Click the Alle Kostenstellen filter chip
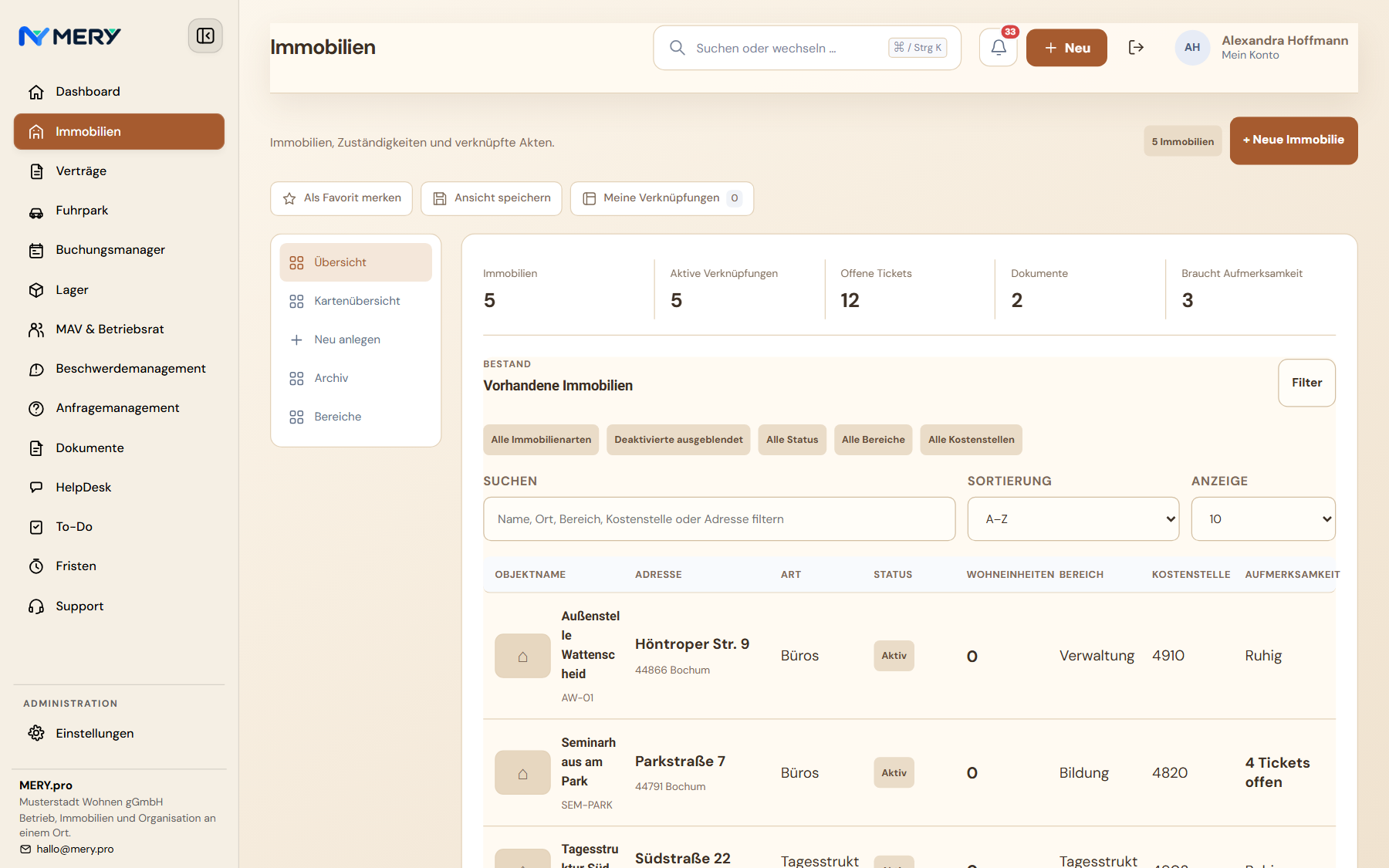 click(x=971, y=440)
